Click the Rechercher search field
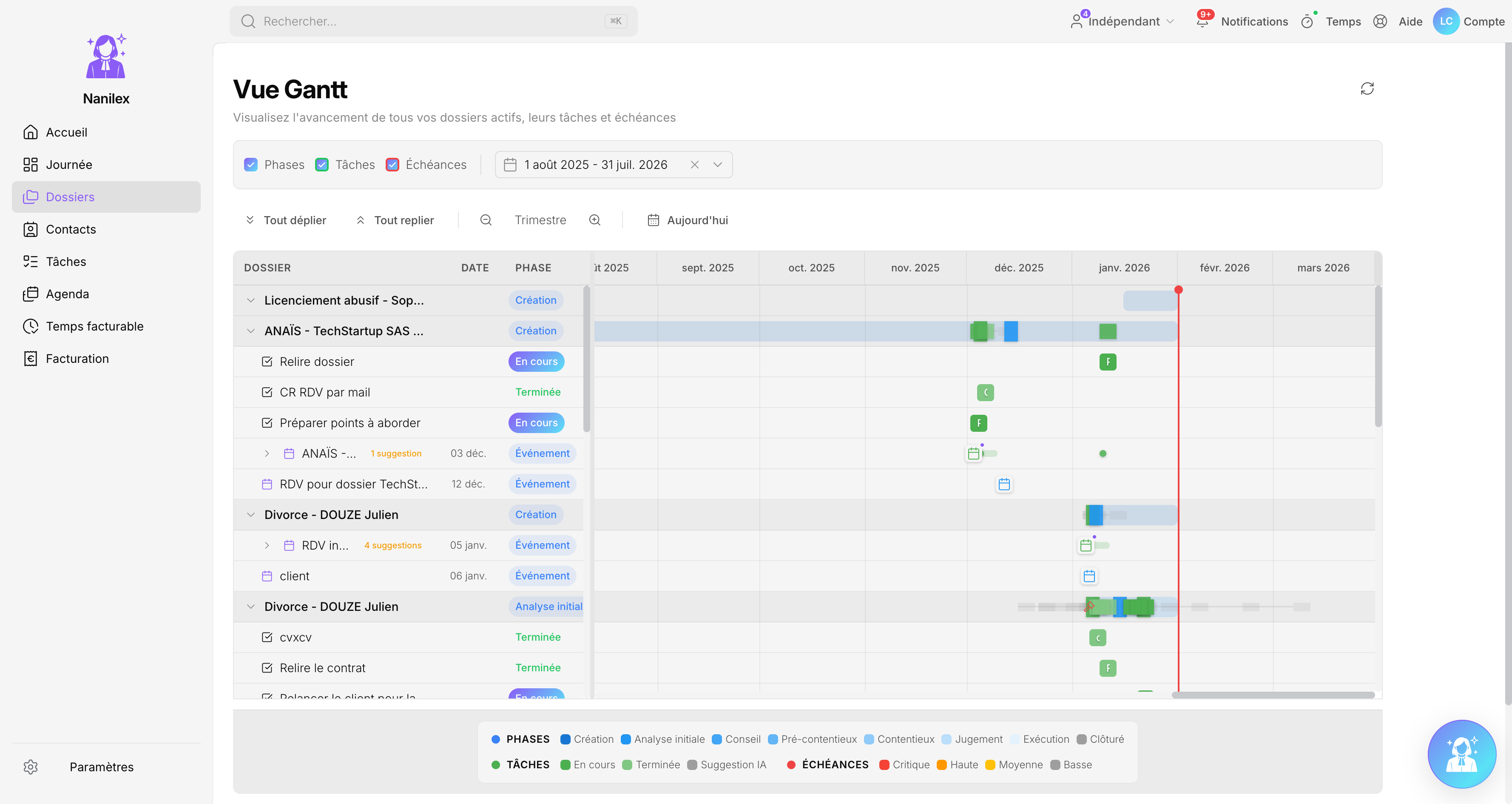 pos(435,21)
